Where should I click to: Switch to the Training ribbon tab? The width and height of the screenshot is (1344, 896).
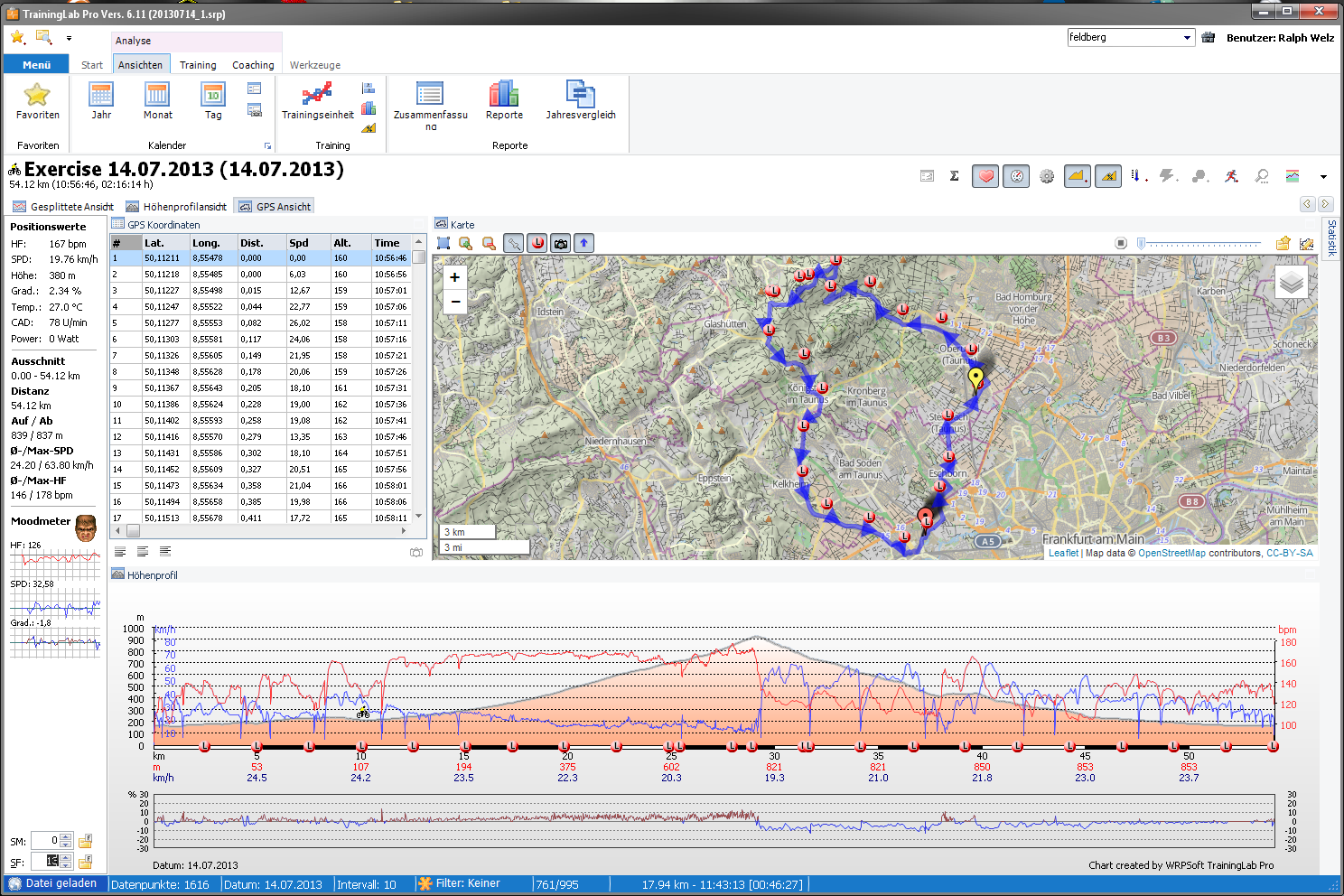click(198, 65)
